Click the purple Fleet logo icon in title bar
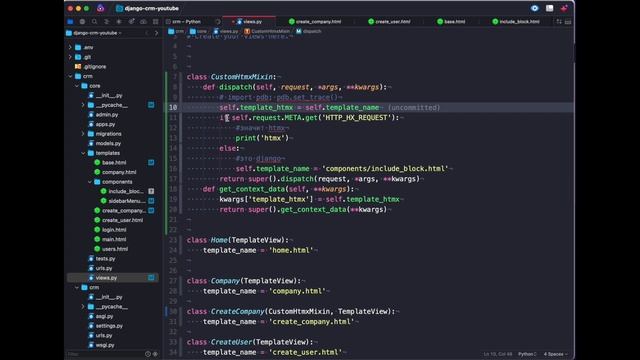 [x=101, y=8]
